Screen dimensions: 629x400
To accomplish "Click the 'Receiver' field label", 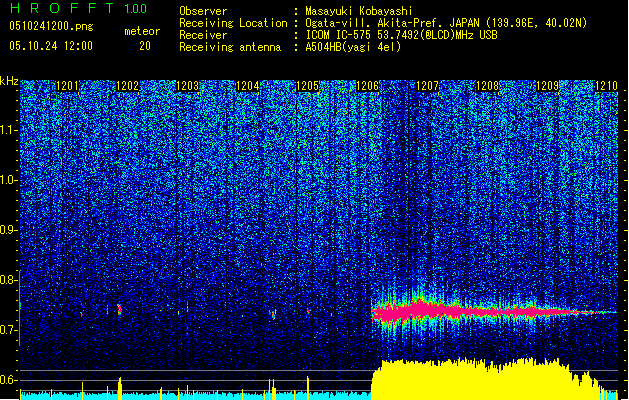I will (x=203, y=35).
